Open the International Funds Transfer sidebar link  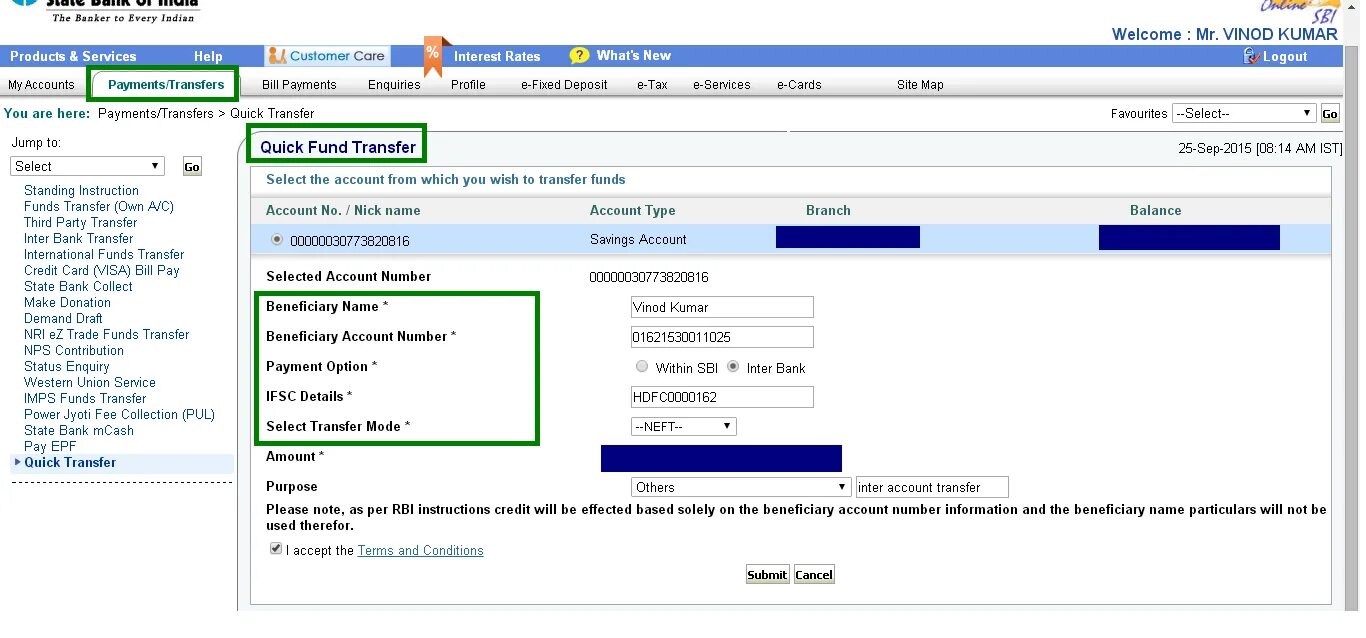coord(104,254)
